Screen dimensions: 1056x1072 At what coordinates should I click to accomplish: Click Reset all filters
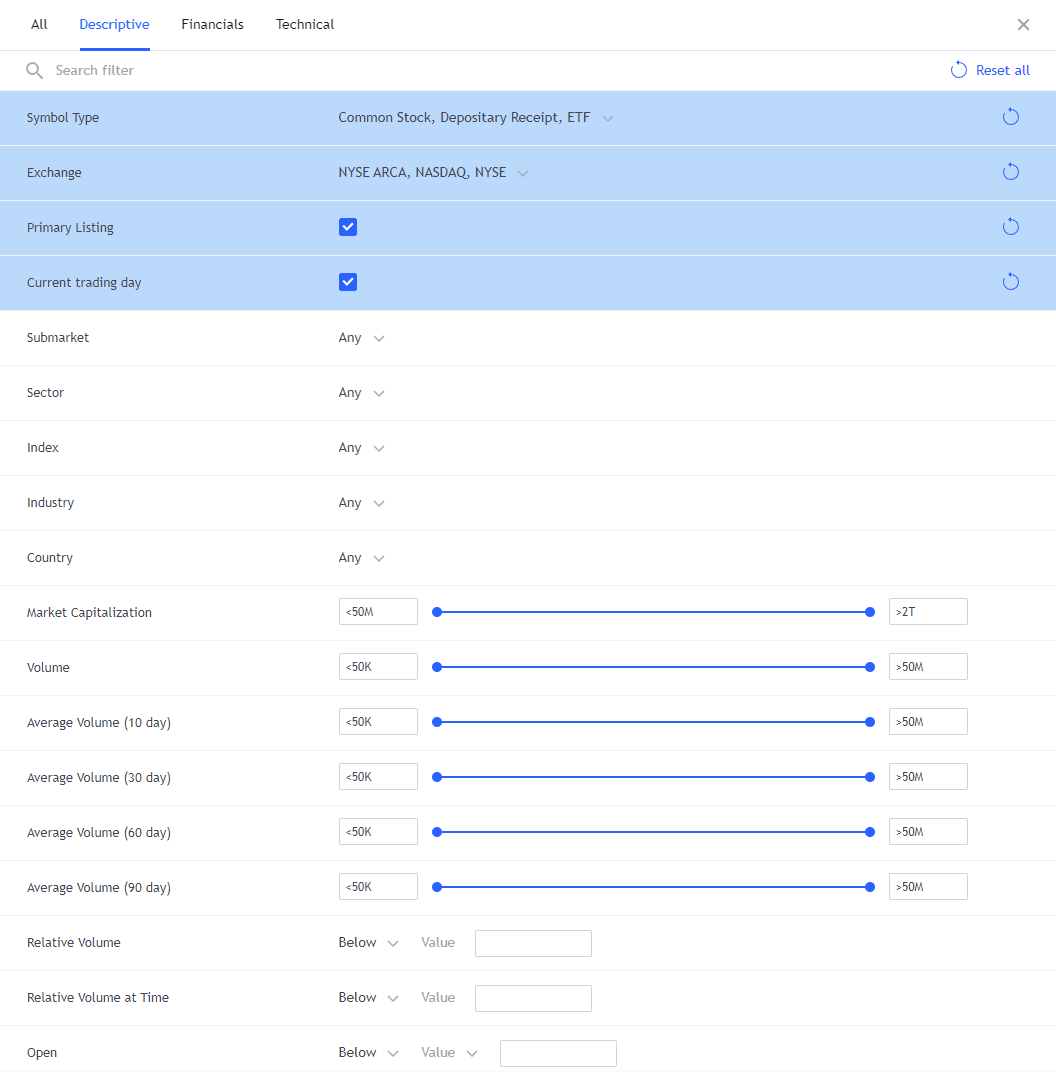coord(990,70)
